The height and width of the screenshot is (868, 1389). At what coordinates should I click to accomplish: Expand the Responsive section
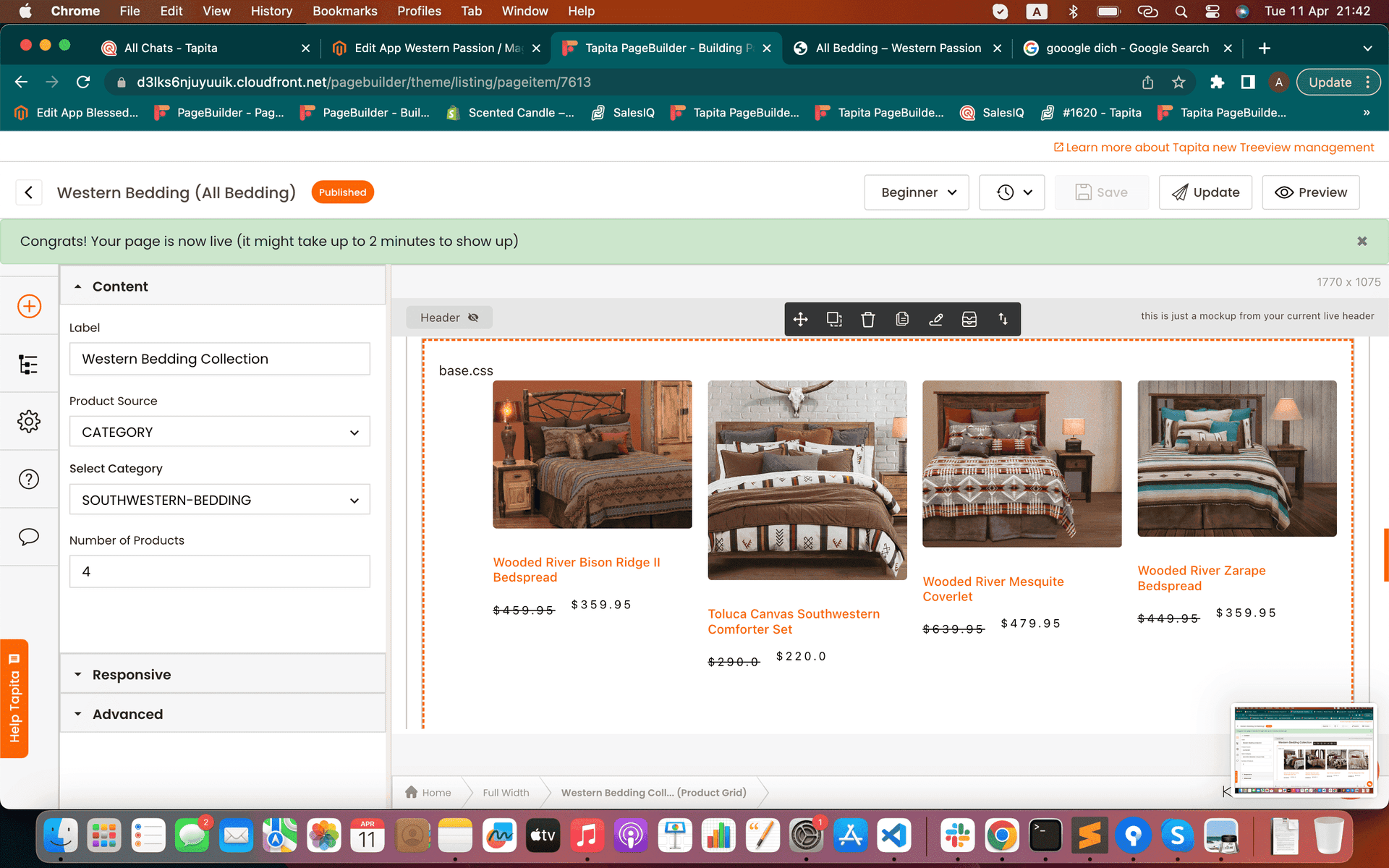point(223,674)
